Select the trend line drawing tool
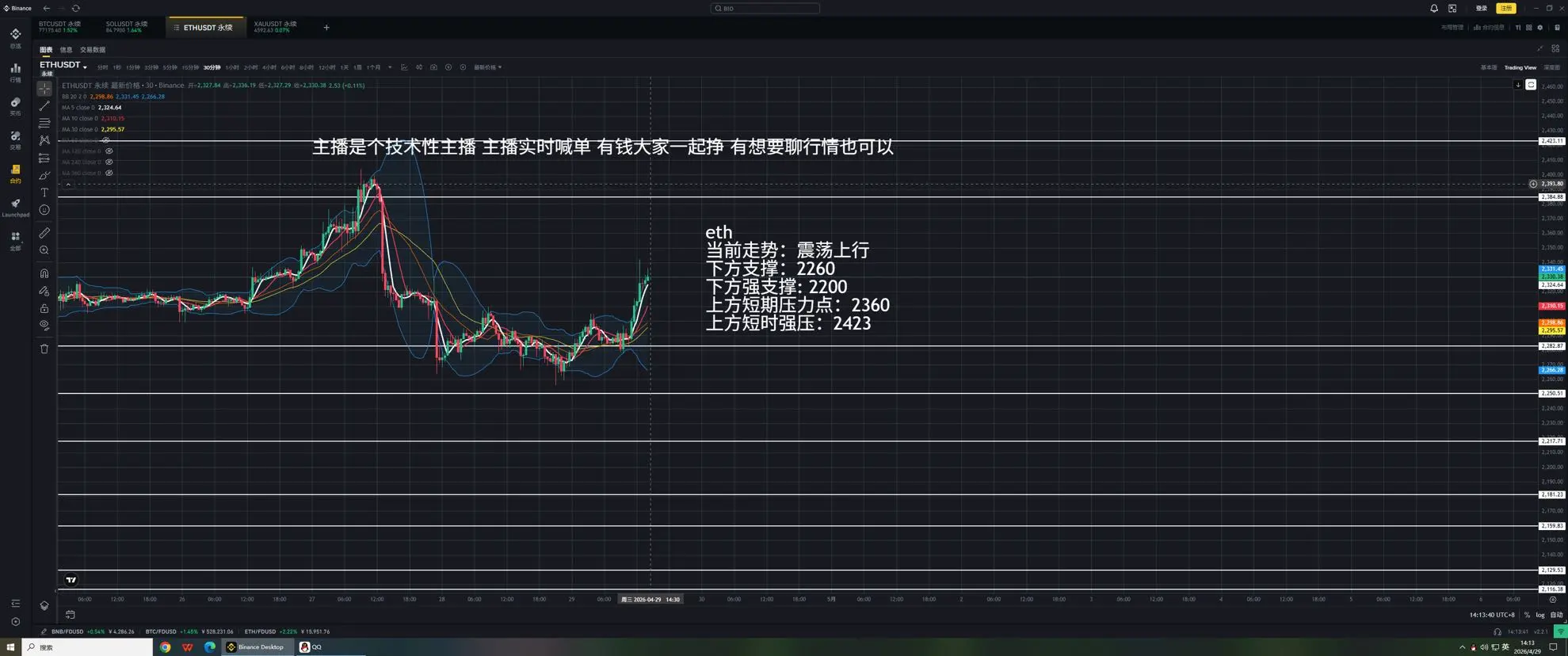 pyautogui.click(x=44, y=106)
